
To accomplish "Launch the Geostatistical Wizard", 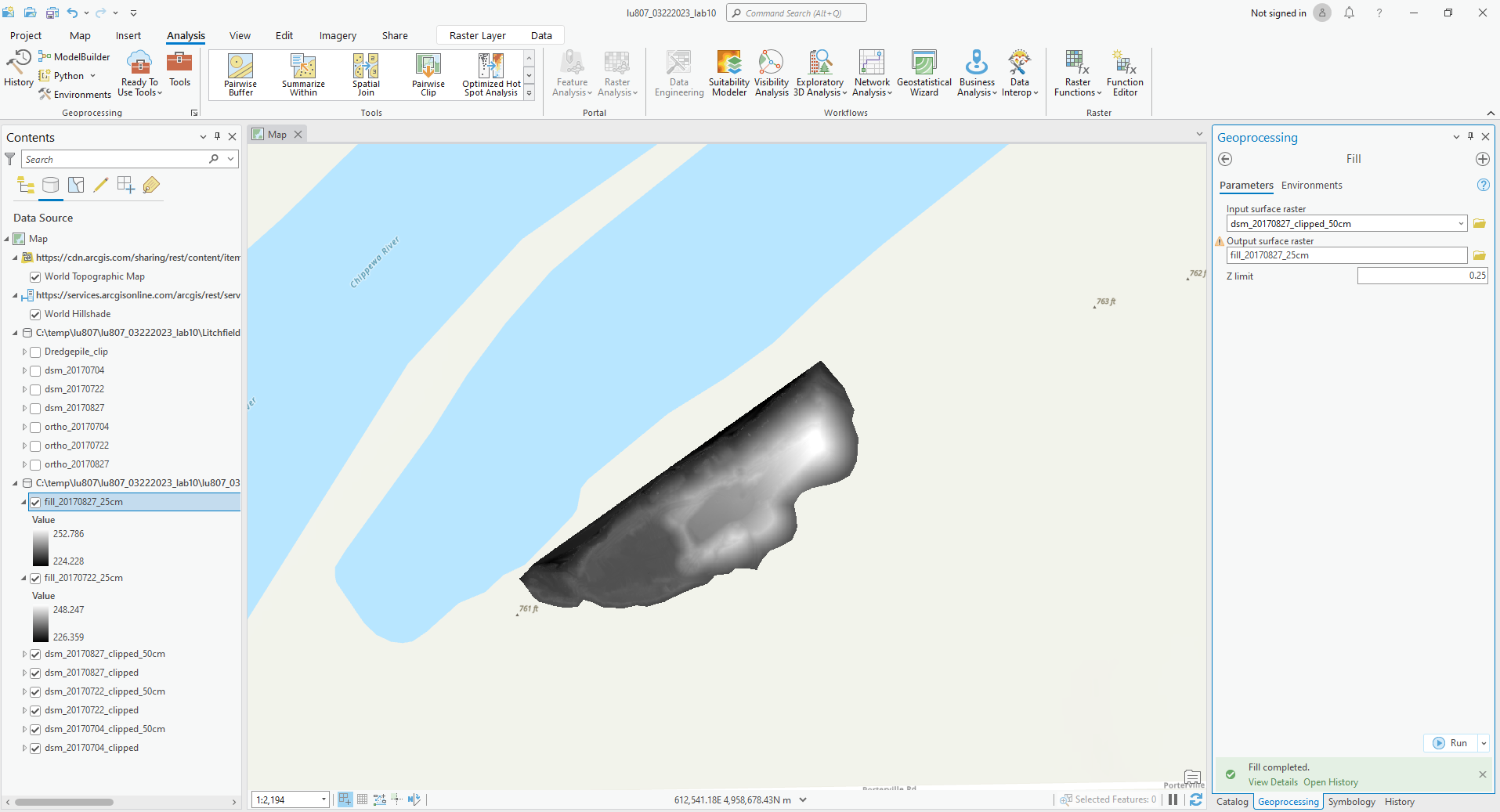I will click(x=924, y=74).
